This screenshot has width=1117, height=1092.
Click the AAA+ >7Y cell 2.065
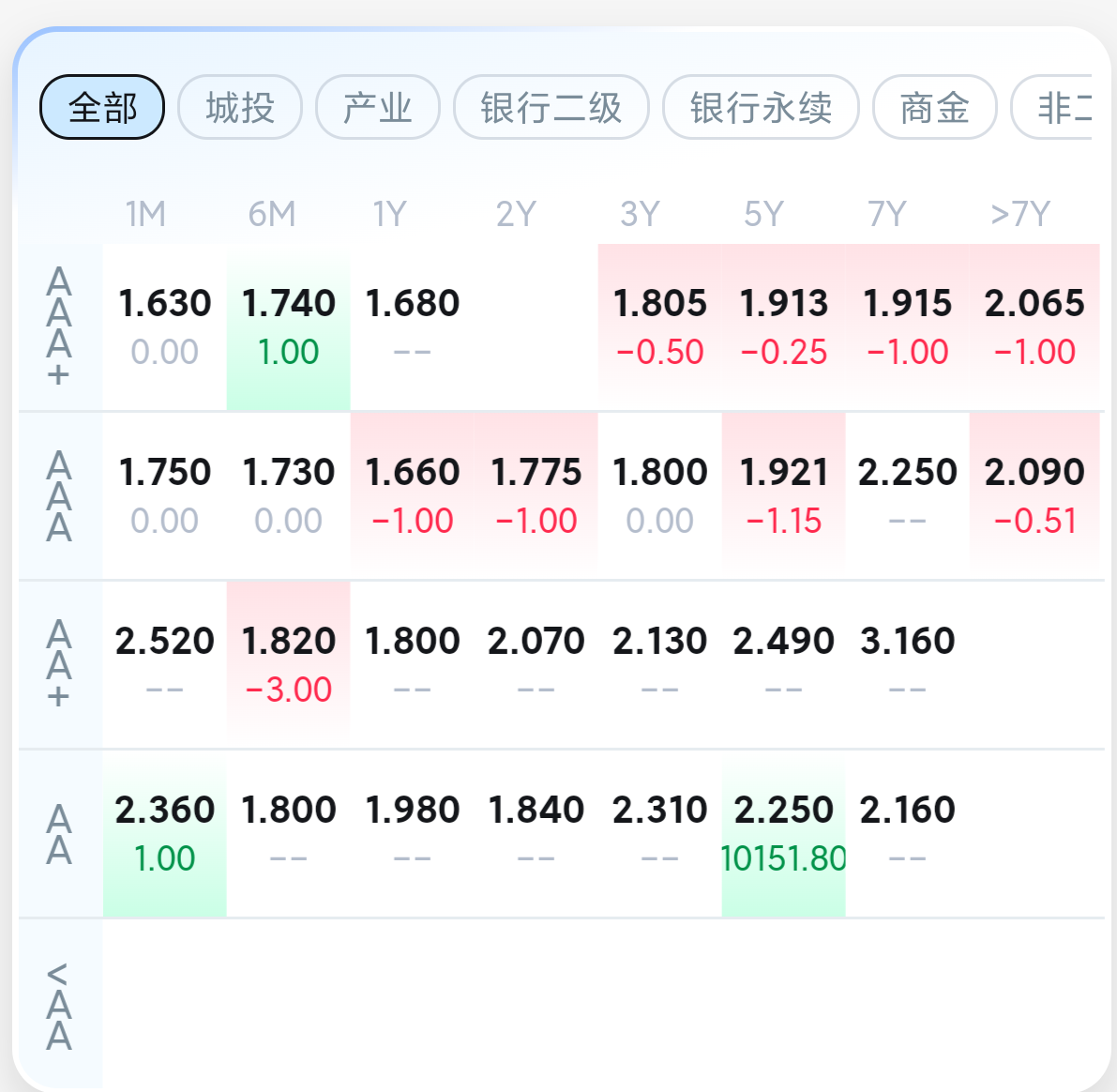point(1034,327)
